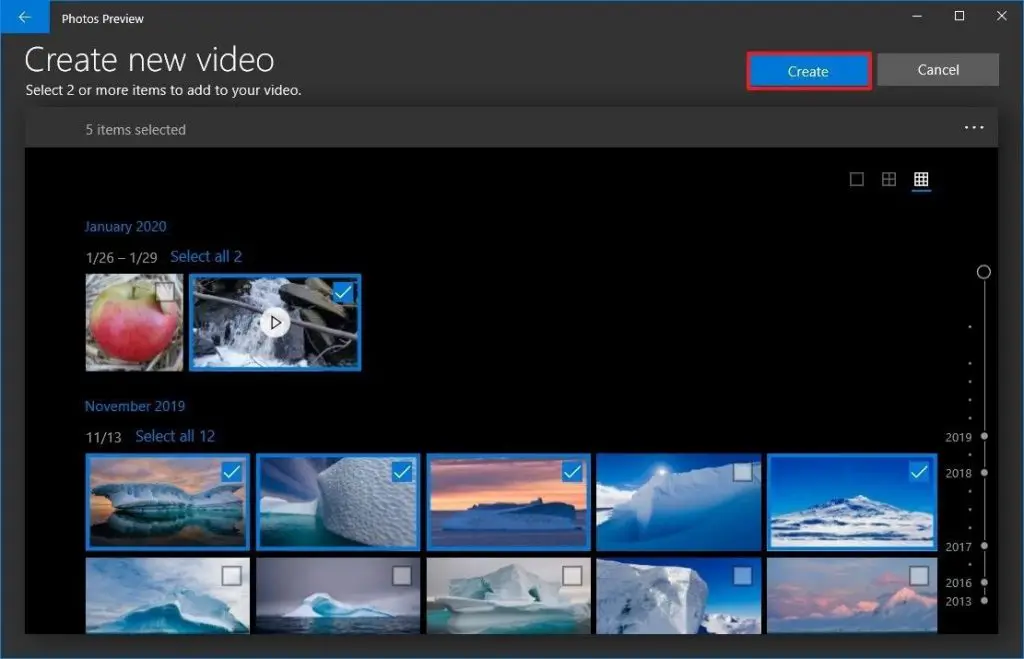This screenshot has width=1024, height=659.
Task: Check the teal iceberg gray sky photo
Action: pyautogui.click(x=572, y=575)
